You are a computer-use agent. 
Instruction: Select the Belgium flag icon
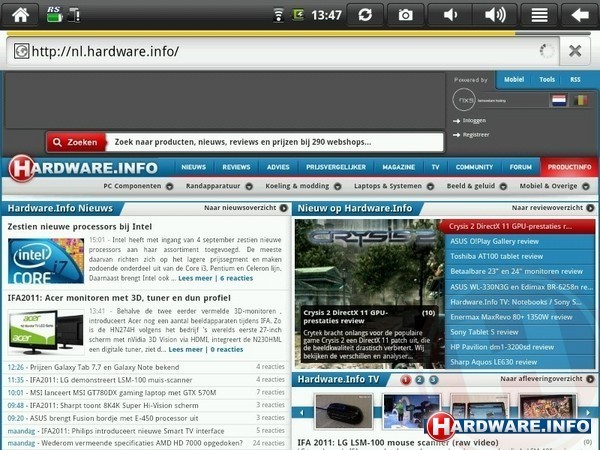[580, 101]
